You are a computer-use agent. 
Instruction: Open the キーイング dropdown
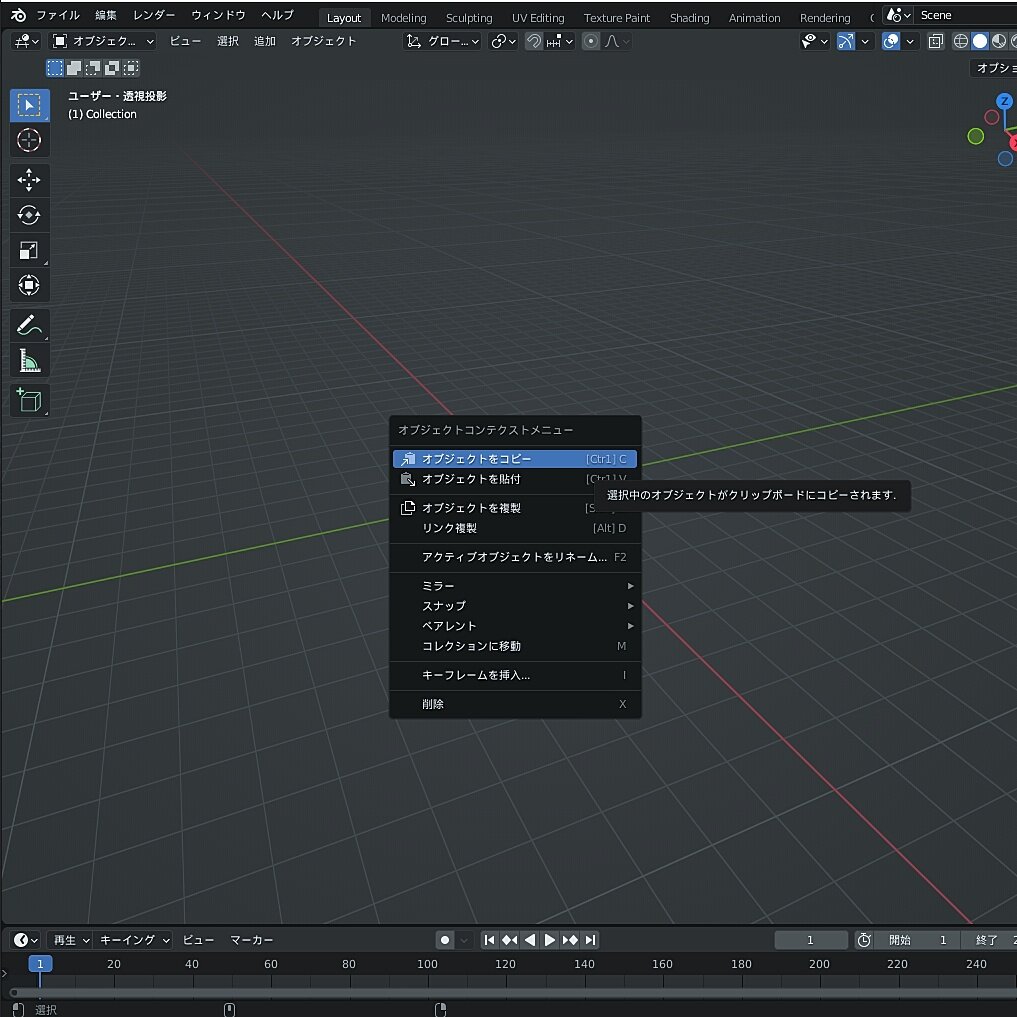point(134,940)
